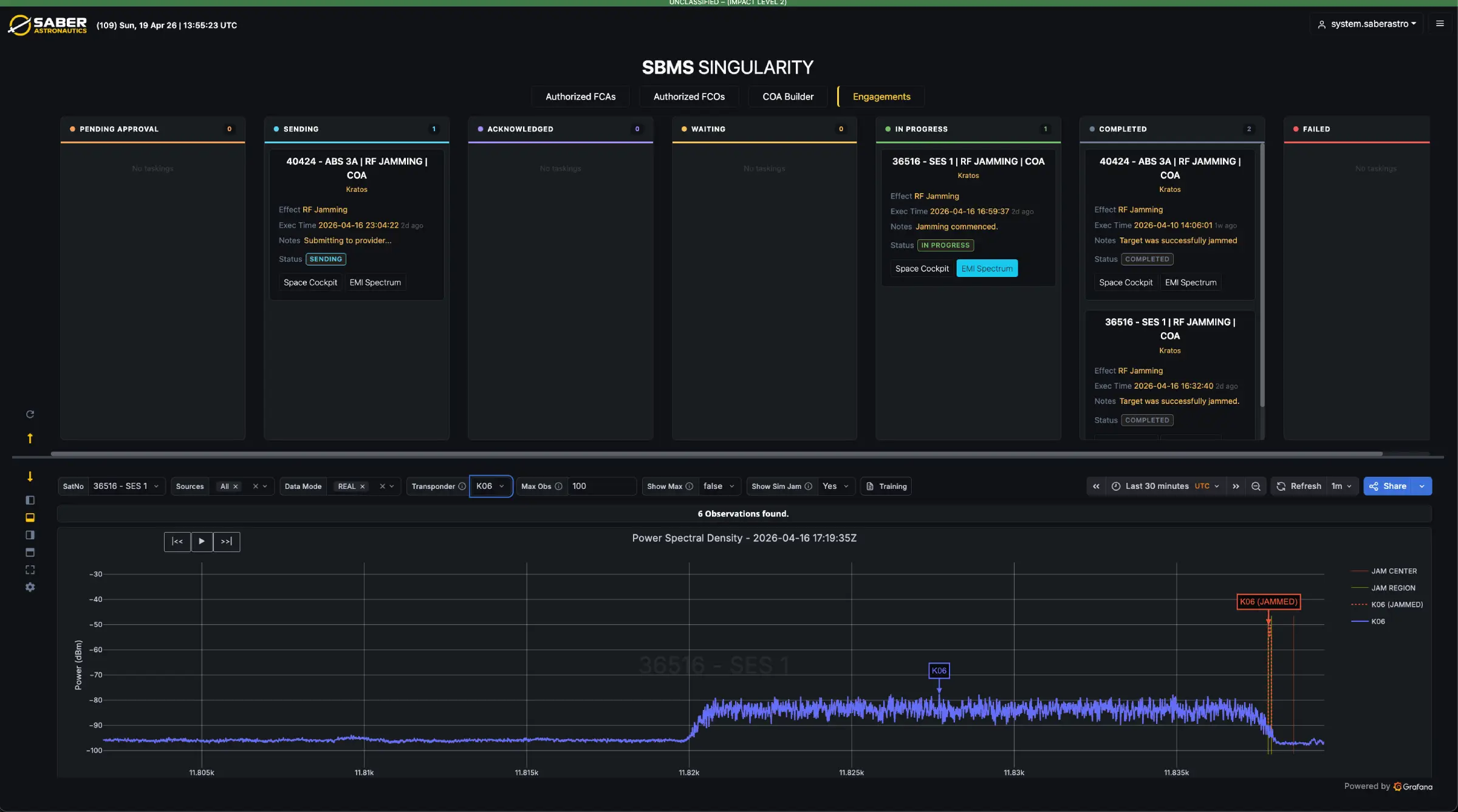Skip to the last observation frame

click(x=227, y=541)
